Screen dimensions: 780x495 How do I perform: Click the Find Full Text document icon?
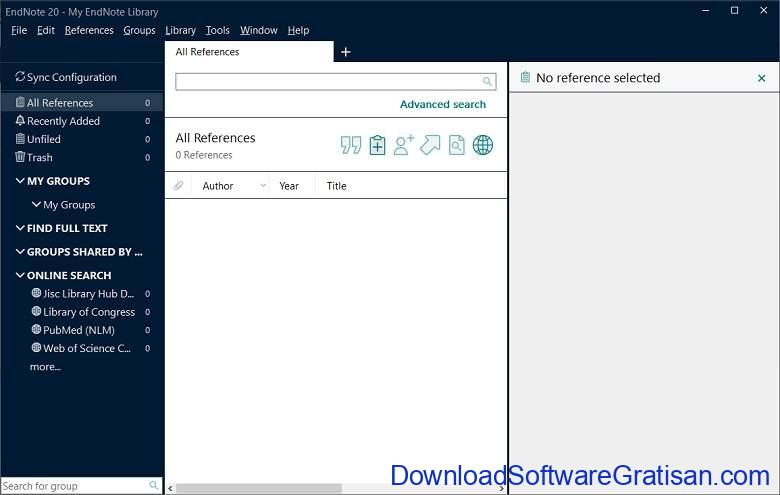point(457,145)
